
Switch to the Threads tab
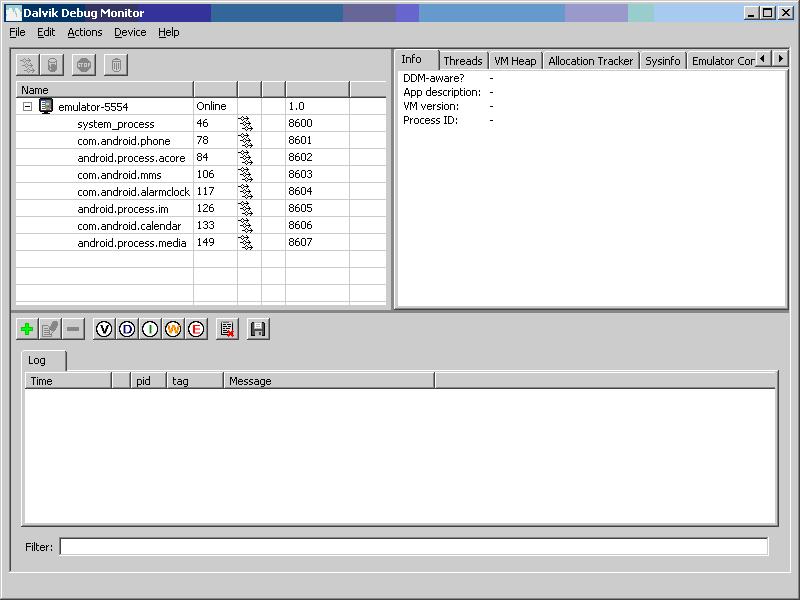[x=463, y=61]
